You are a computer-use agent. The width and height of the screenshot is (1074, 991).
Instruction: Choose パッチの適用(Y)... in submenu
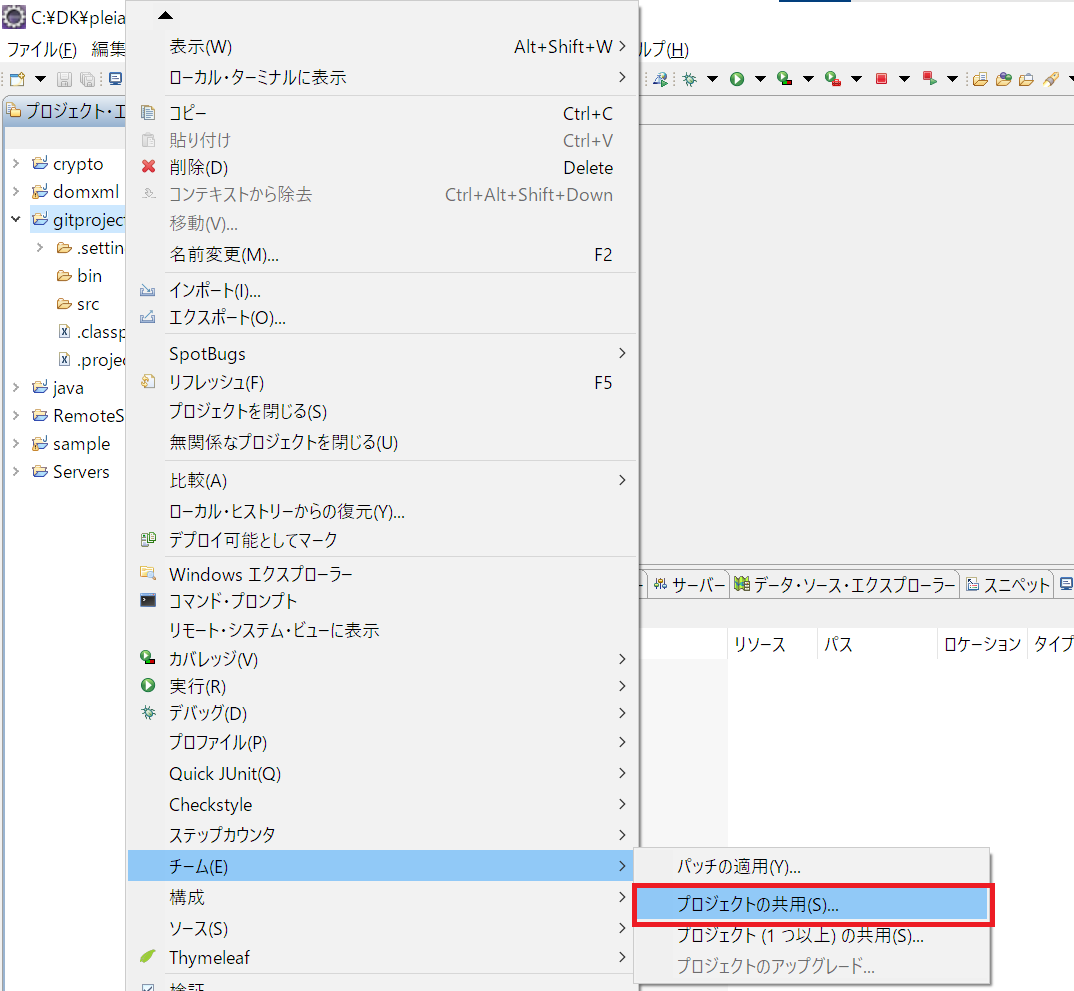(x=812, y=866)
